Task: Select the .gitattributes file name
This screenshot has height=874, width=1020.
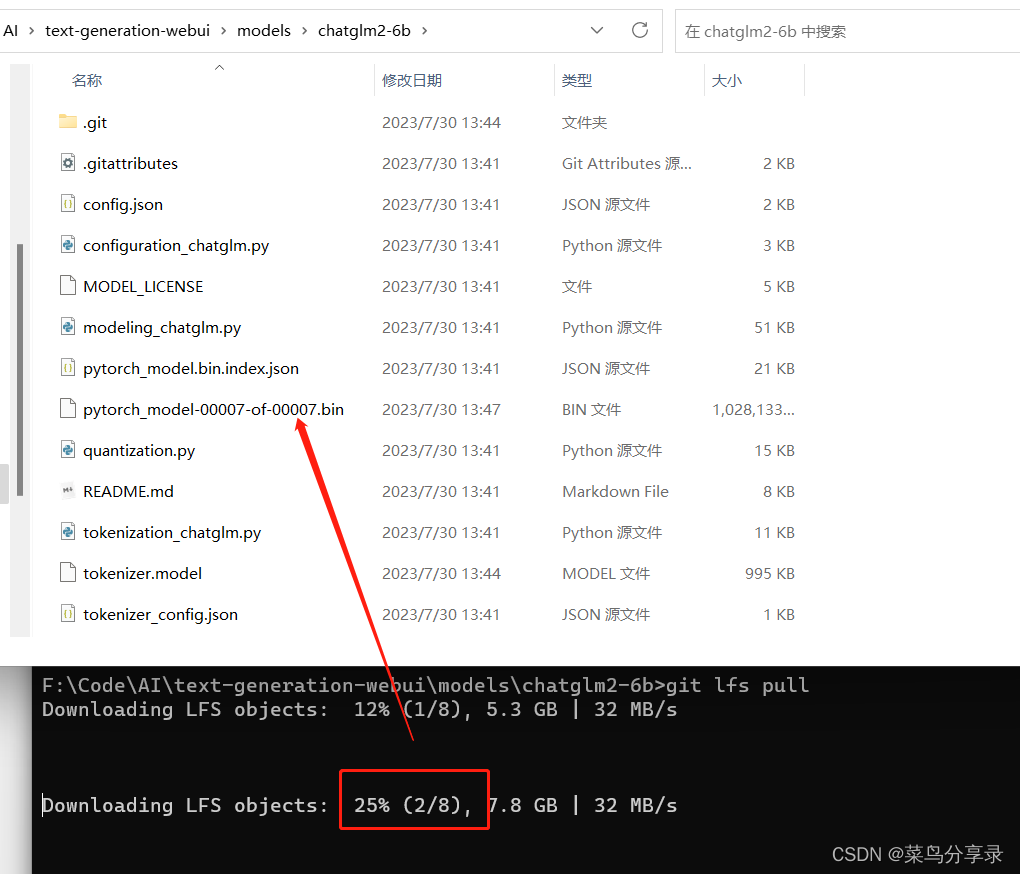Action: [x=130, y=163]
